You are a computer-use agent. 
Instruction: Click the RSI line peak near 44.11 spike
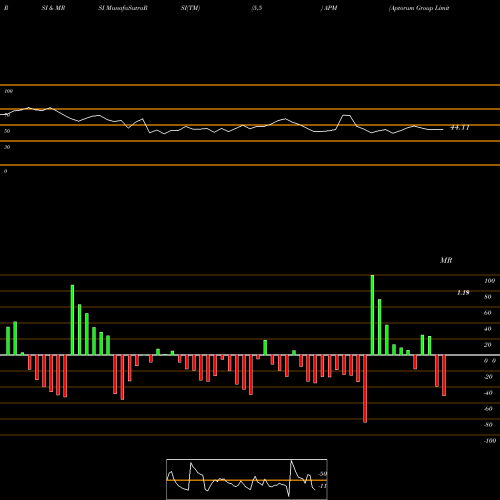[347, 116]
